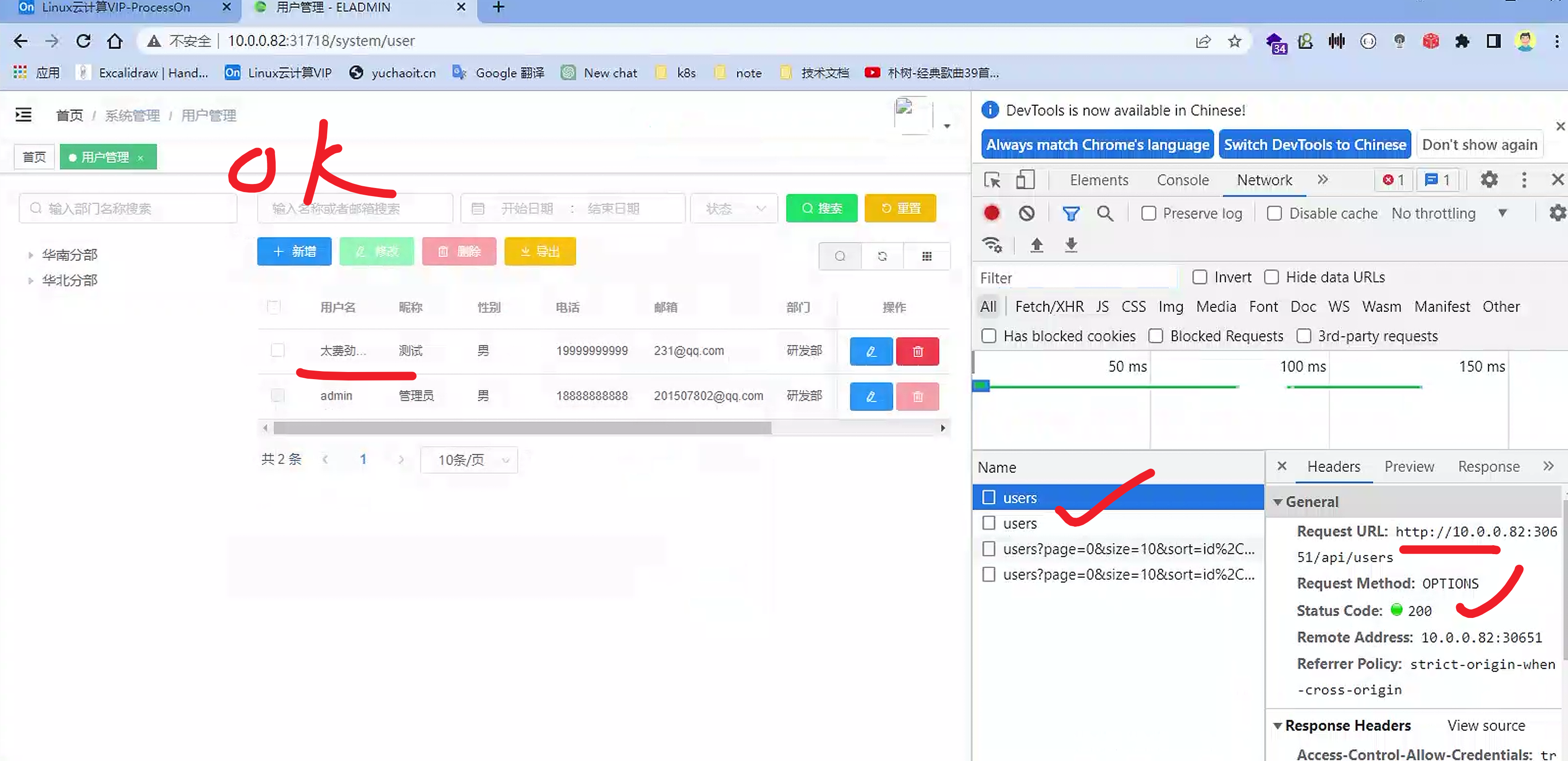The height and width of the screenshot is (761, 1568).
Task: Click the horizontal table scrollbar
Action: point(522,429)
